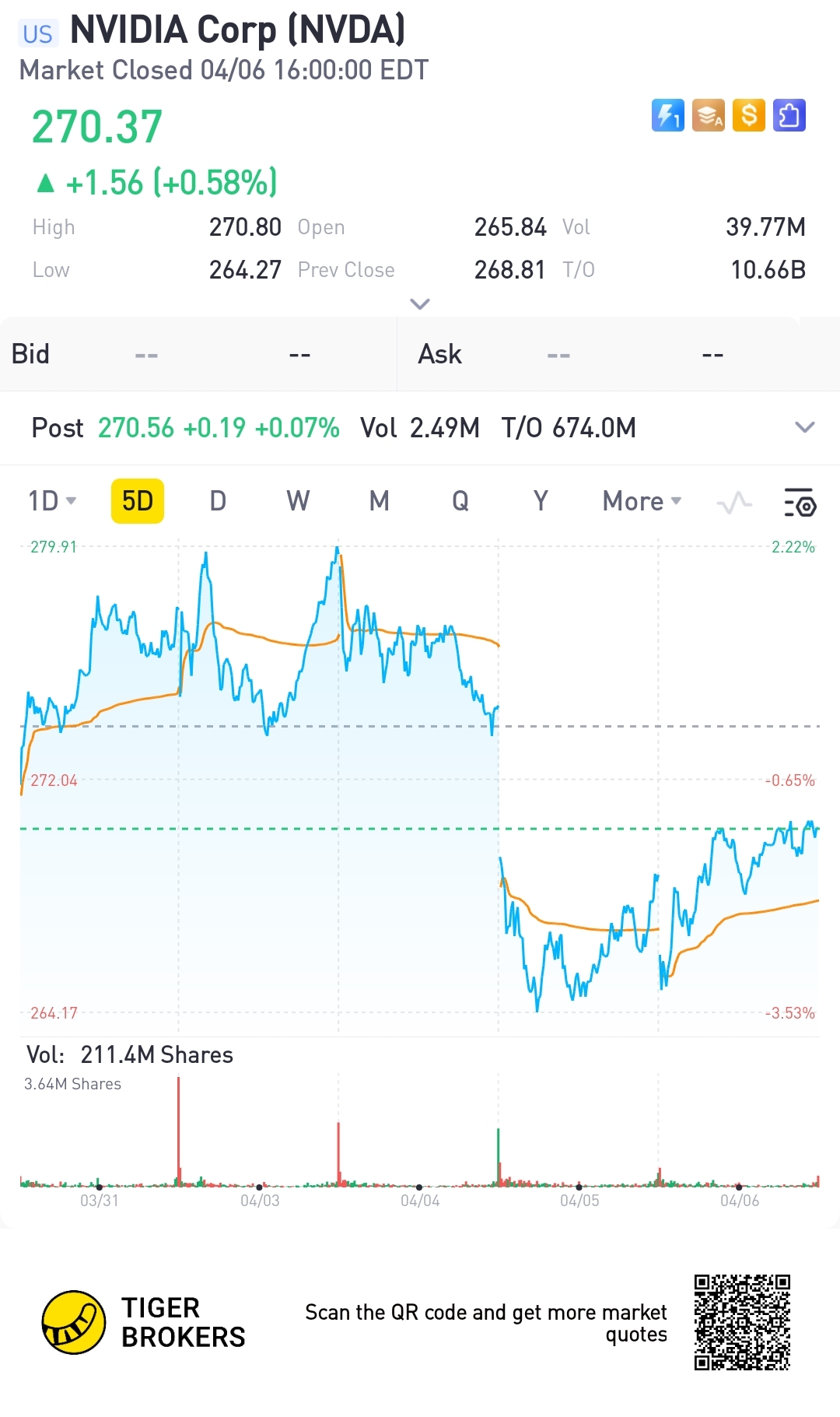This screenshot has width=840, height=1417.
Task: Tap the chart indicator wave icon
Action: click(x=734, y=503)
